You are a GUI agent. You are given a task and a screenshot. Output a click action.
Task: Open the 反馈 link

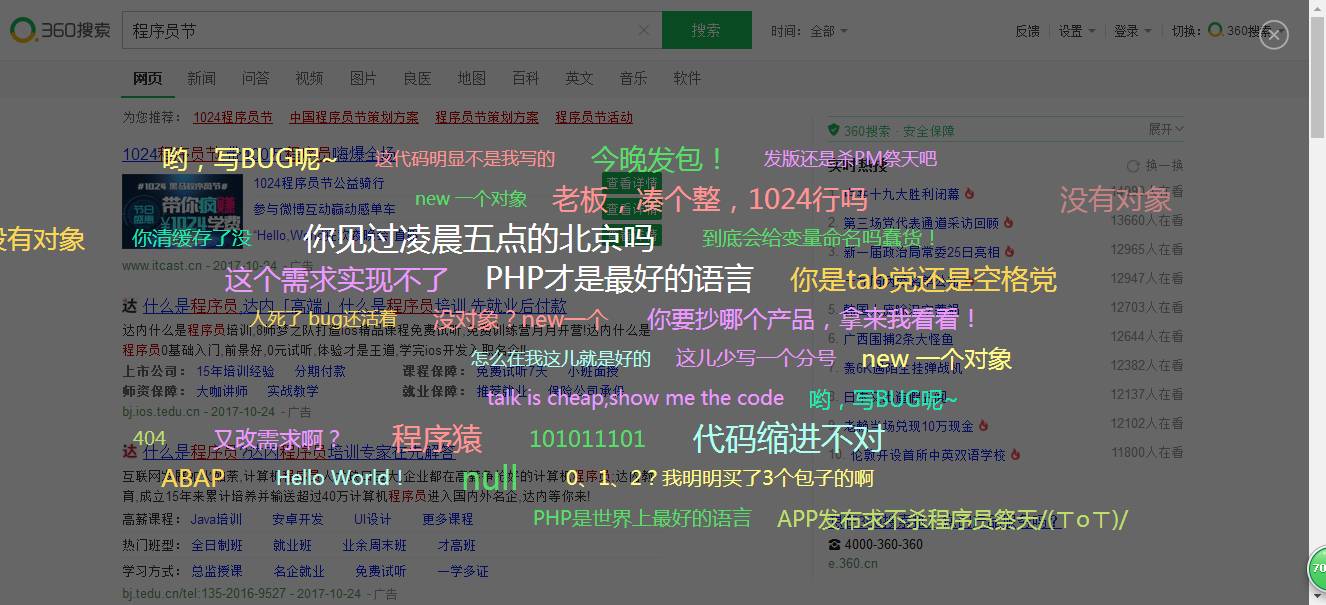coord(1027,31)
